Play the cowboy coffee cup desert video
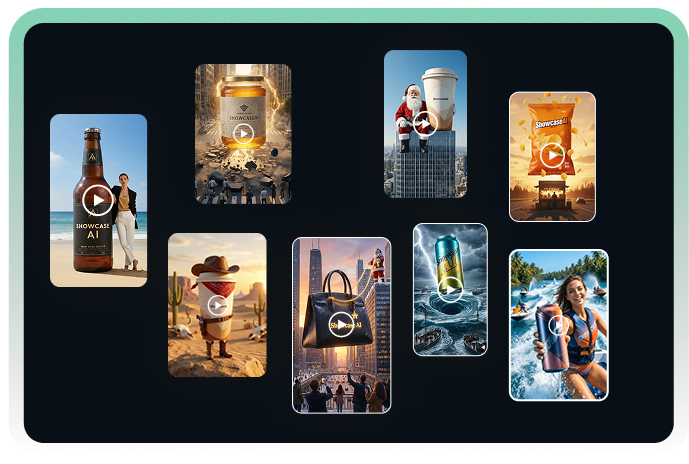 click(218, 305)
